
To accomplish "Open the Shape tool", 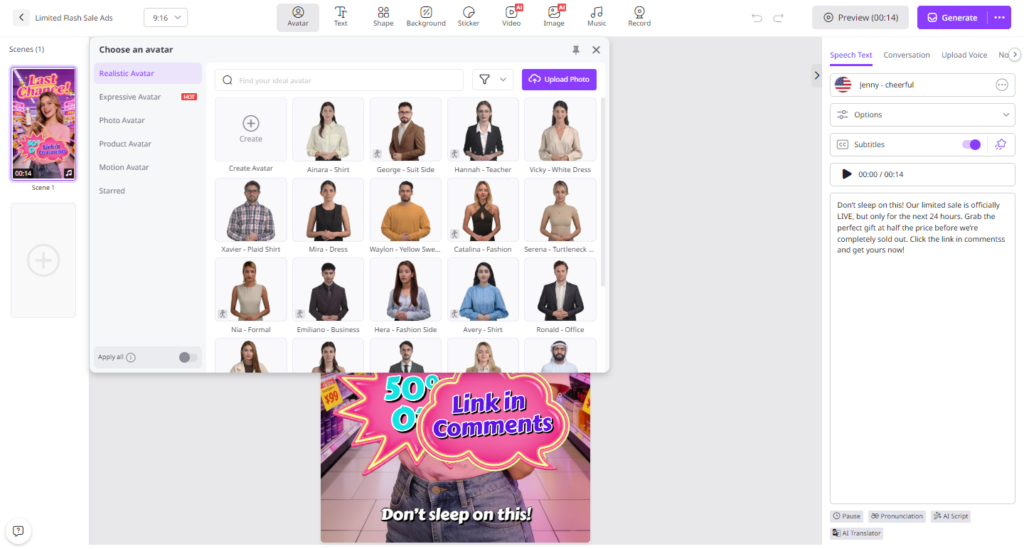I will click(x=383, y=16).
